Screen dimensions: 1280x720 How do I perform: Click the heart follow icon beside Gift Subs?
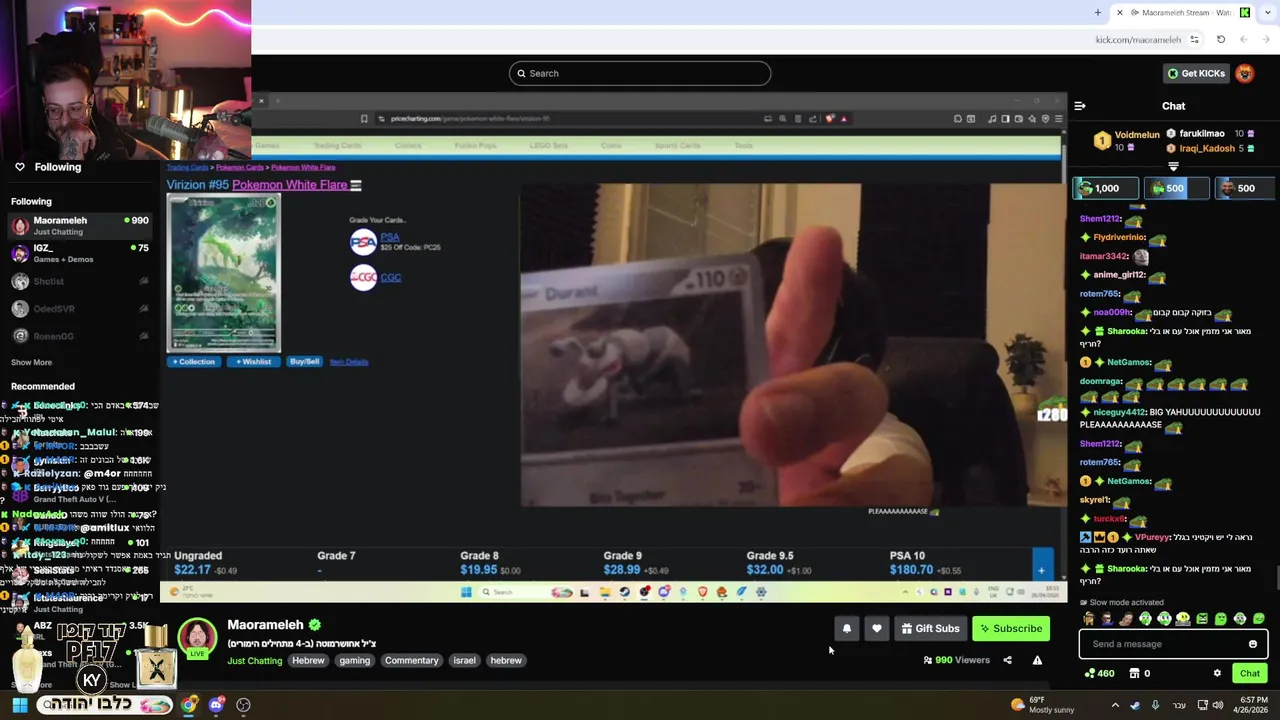877,628
